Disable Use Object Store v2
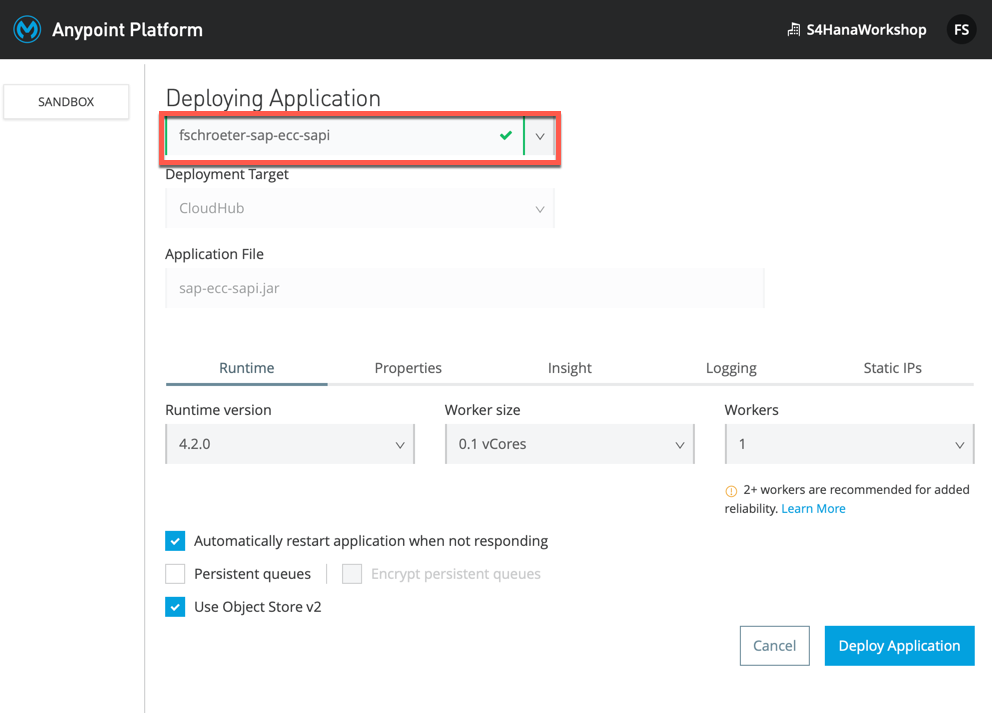This screenshot has width=992, height=713. [x=175, y=606]
